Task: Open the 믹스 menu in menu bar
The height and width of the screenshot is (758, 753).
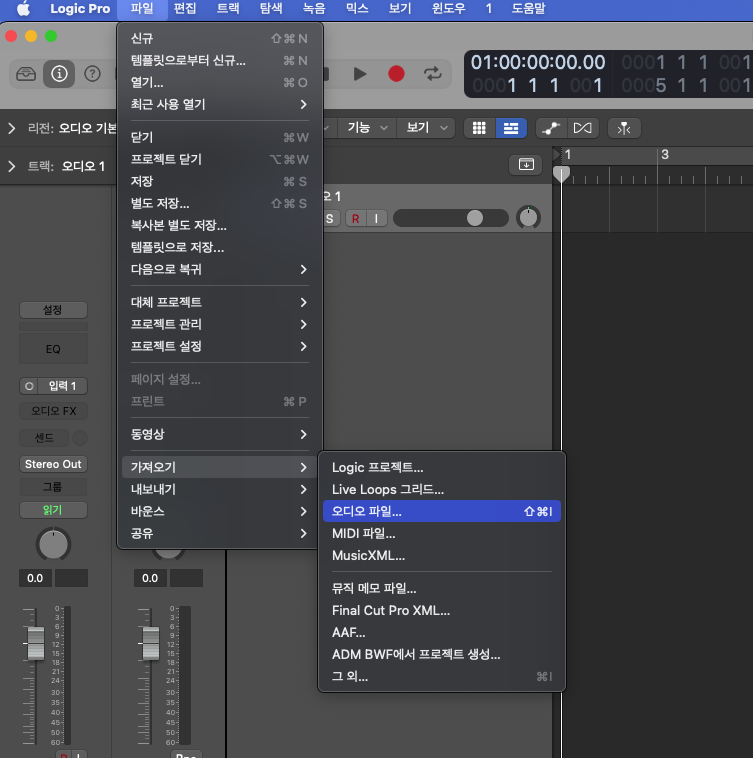Action: click(357, 9)
